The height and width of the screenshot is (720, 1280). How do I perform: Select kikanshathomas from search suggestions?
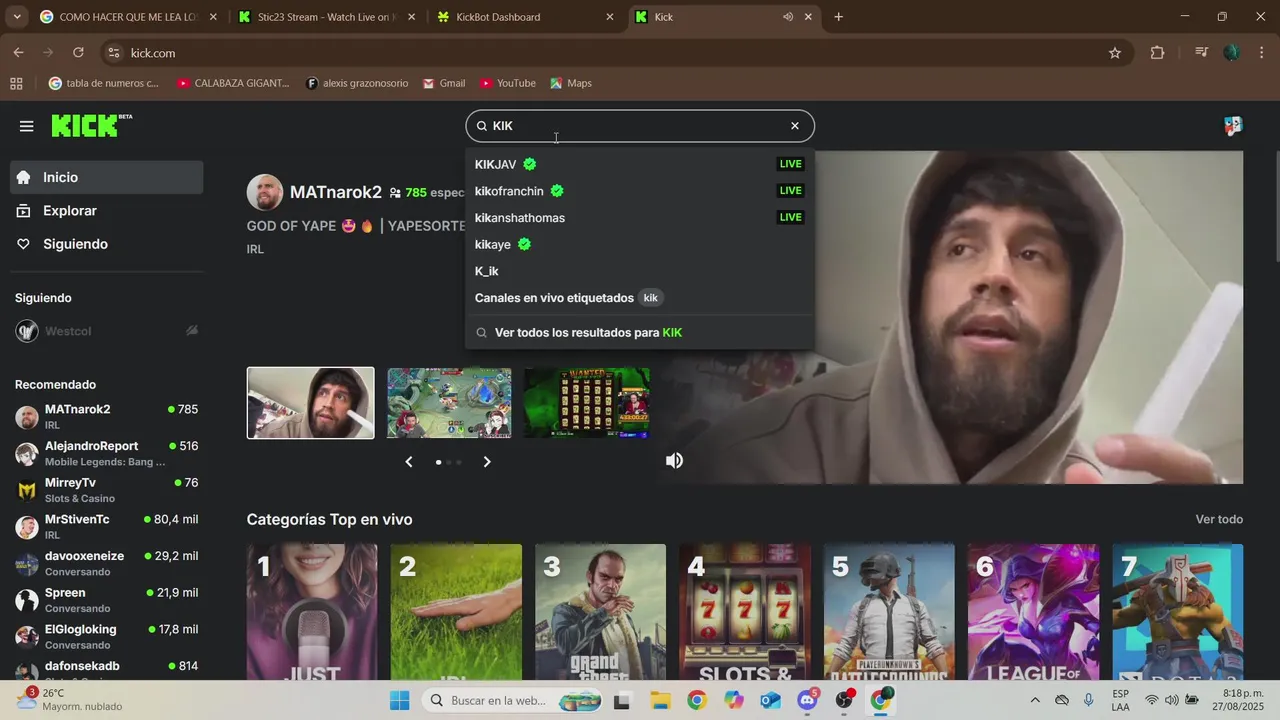(640, 218)
